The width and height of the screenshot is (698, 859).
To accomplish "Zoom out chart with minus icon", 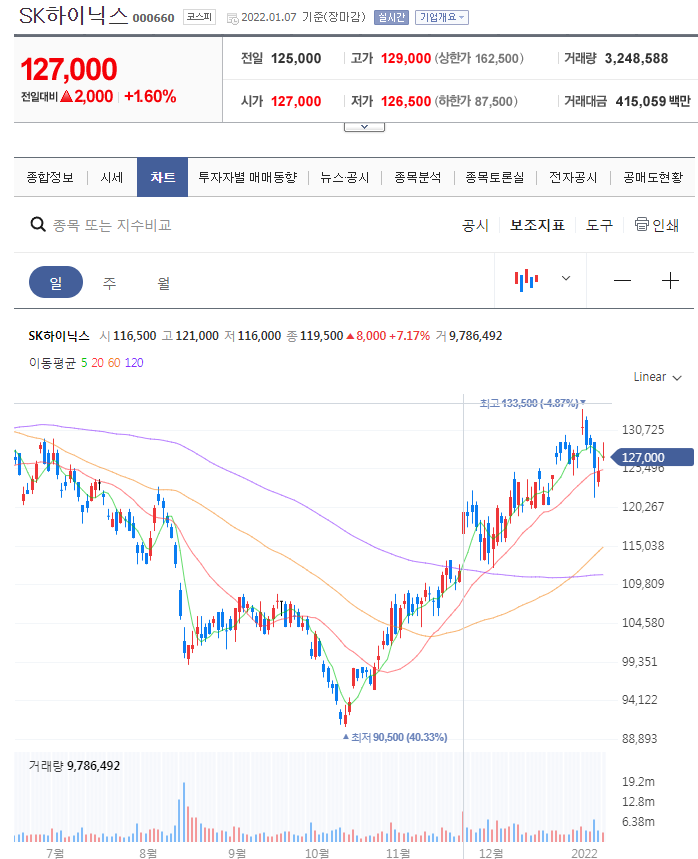I will point(622,280).
